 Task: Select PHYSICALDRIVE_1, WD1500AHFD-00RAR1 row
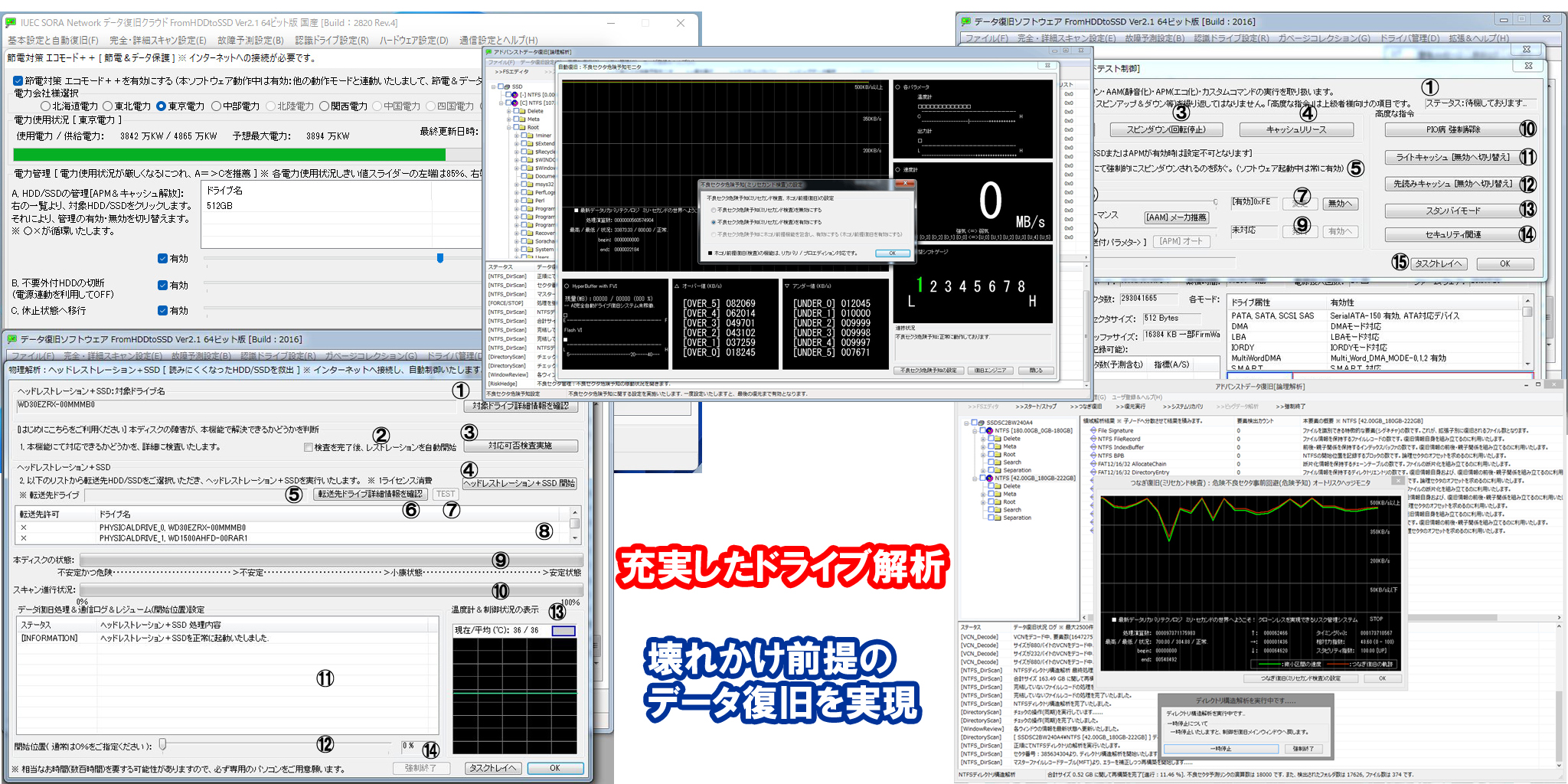292,538
